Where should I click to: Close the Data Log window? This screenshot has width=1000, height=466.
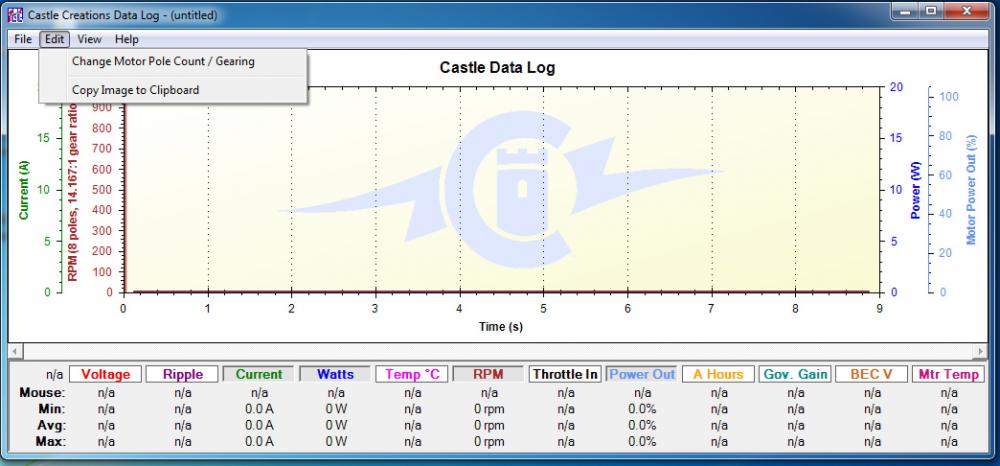[x=967, y=11]
